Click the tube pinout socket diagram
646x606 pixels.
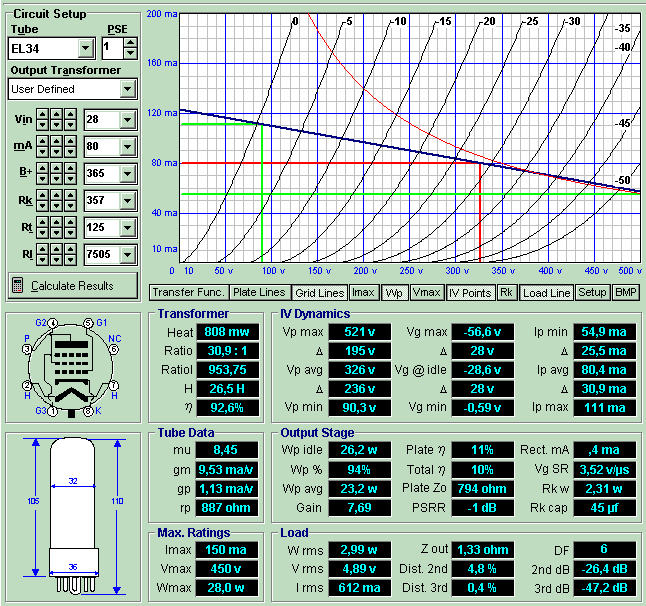click(x=72, y=367)
